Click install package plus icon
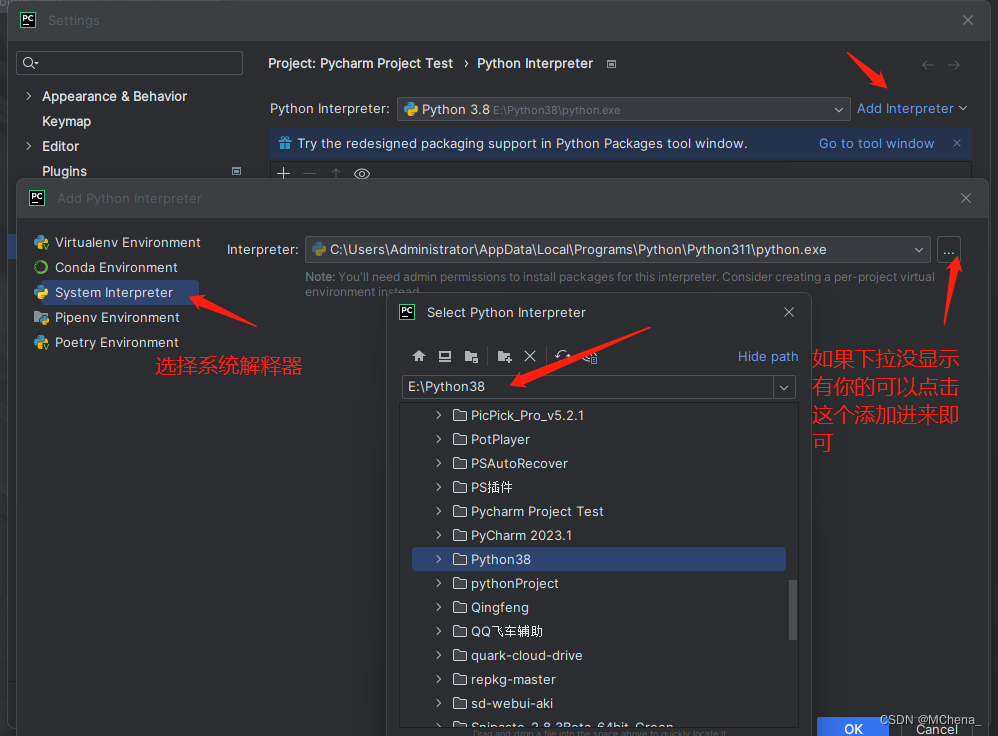Screen dimensions: 998x736 284,173
